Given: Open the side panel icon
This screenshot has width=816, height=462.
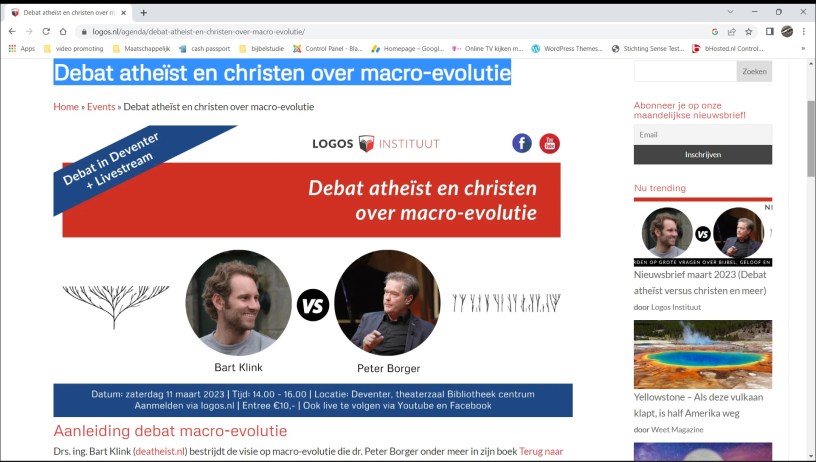Looking at the screenshot, I should [x=769, y=31].
